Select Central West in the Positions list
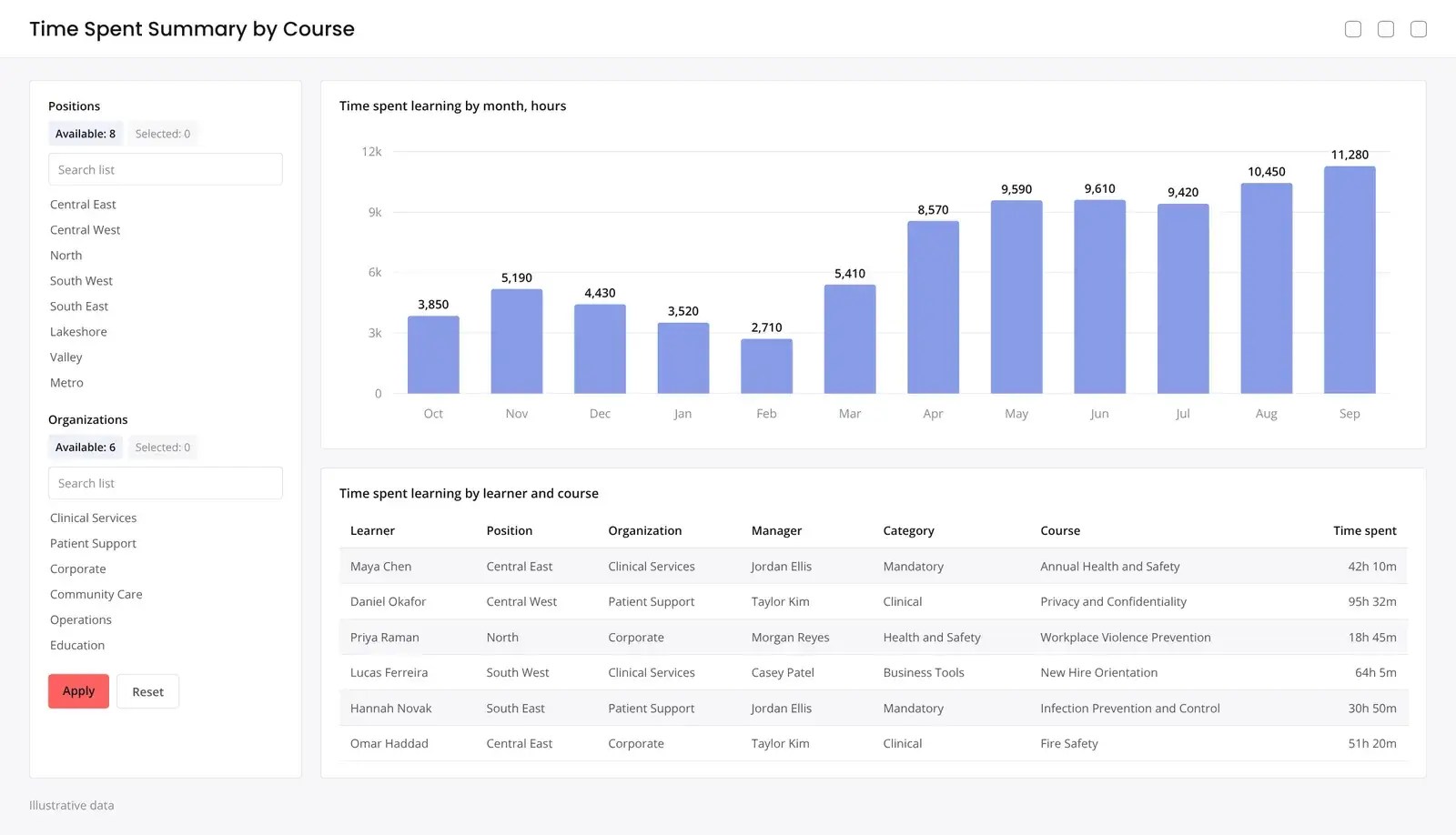This screenshot has height=835, width=1456. click(x=85, y=230)
